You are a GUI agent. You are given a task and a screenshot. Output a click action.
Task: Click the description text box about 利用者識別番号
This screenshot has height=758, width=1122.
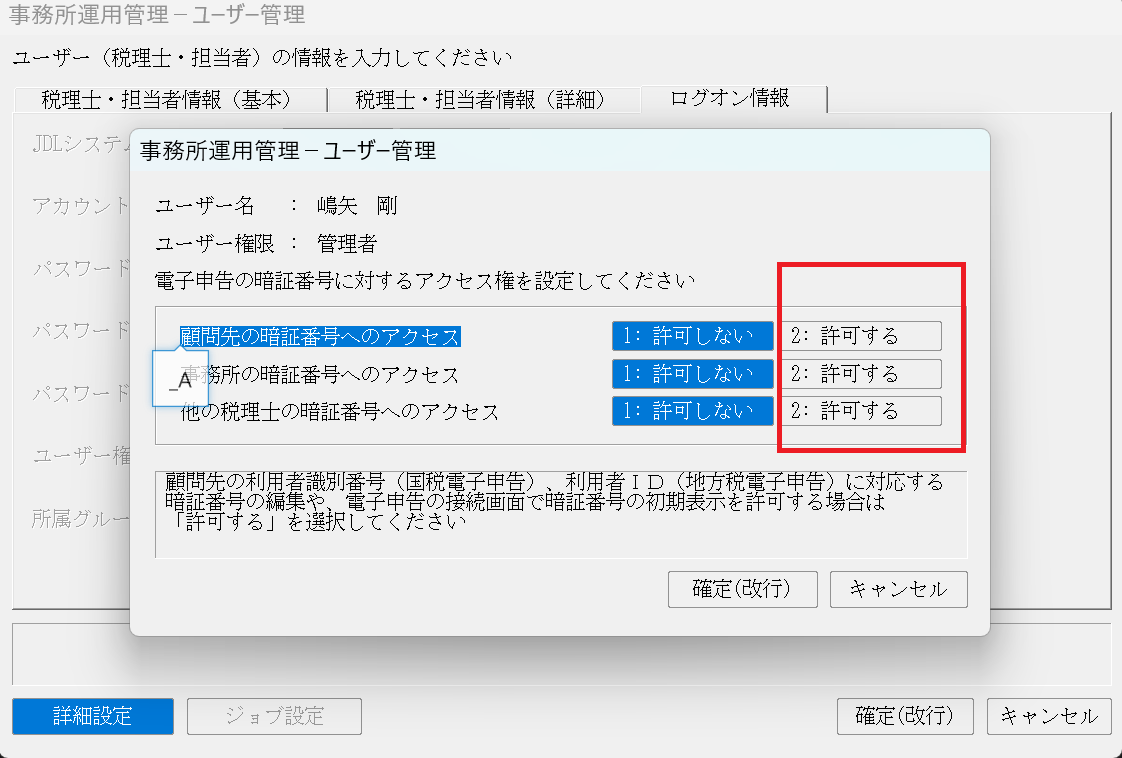coord(560,512)
